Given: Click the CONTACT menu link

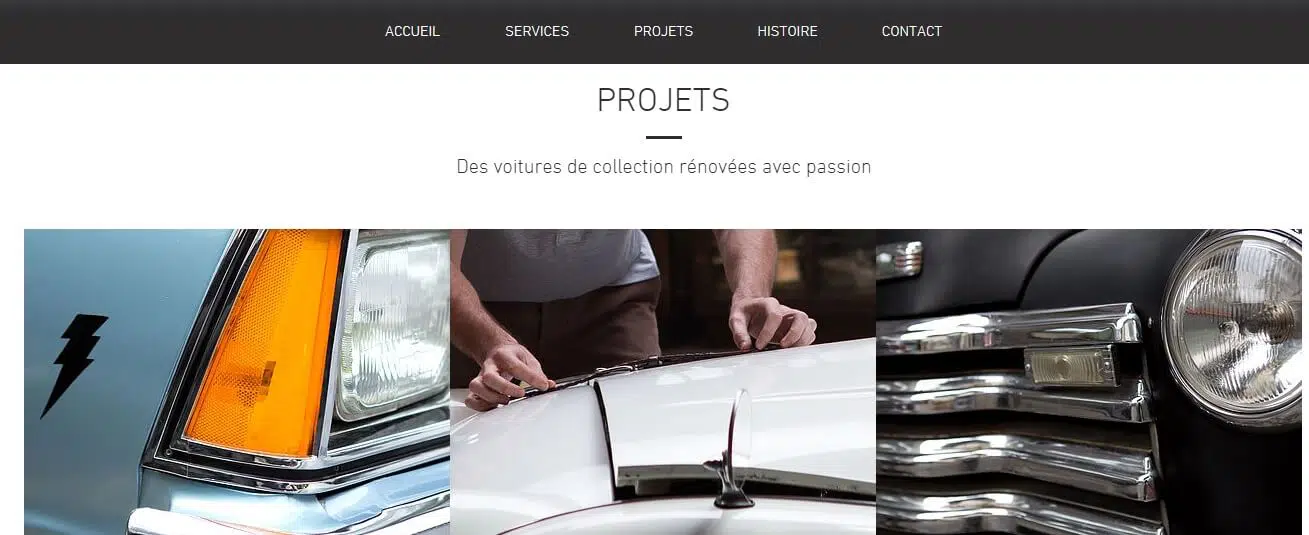Looking at the screenshot, I should point(911,31).
